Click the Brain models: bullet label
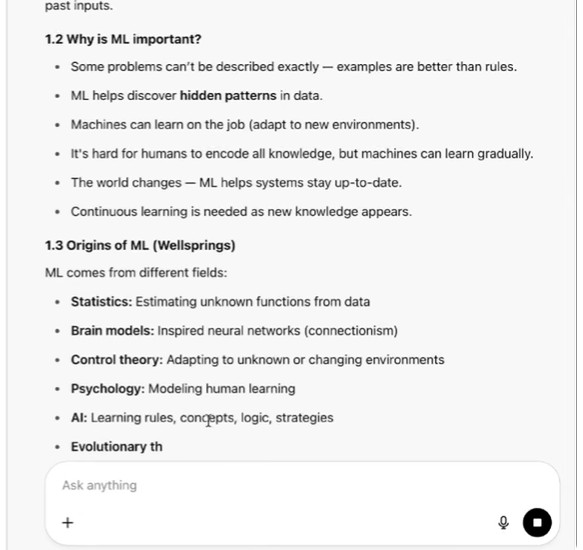 click(112, 331)
